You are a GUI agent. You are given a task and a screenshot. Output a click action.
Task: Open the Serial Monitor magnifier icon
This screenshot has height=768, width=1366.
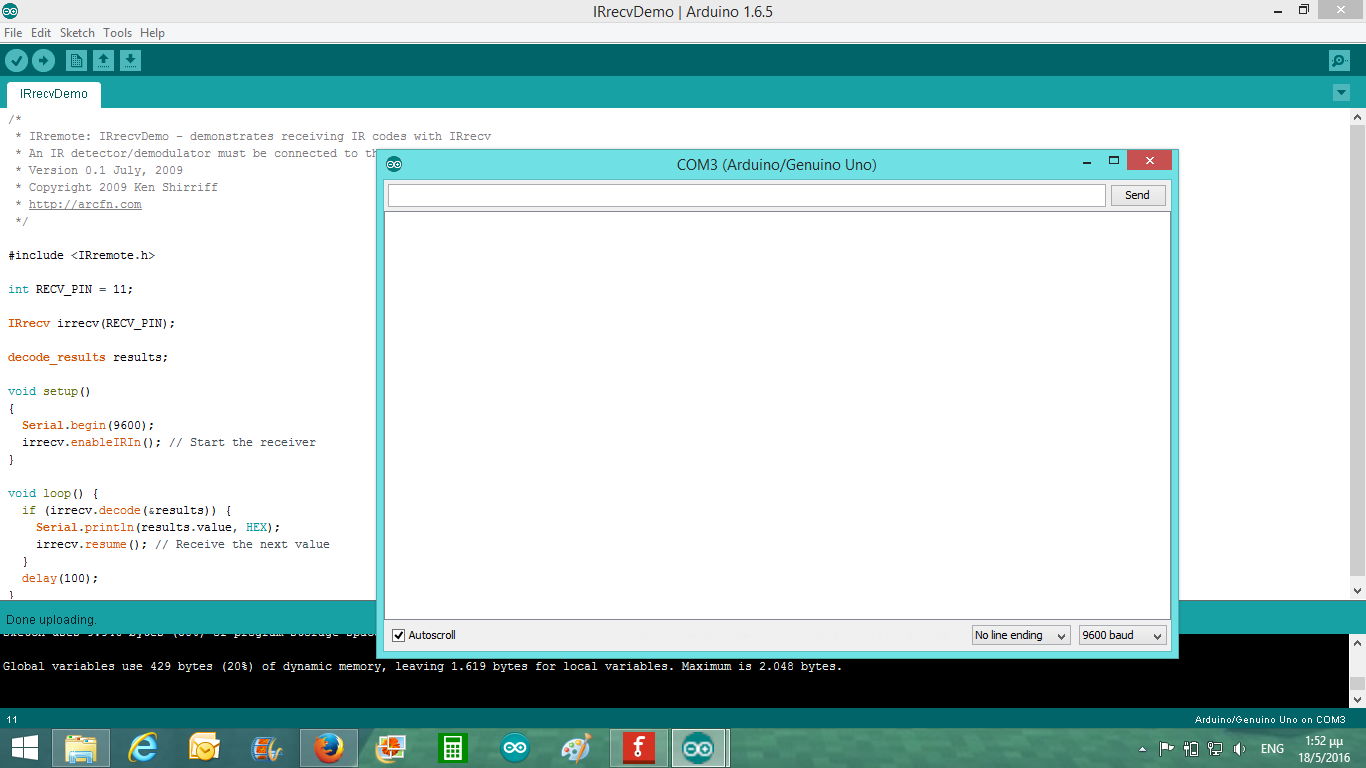click(1339, 61)
